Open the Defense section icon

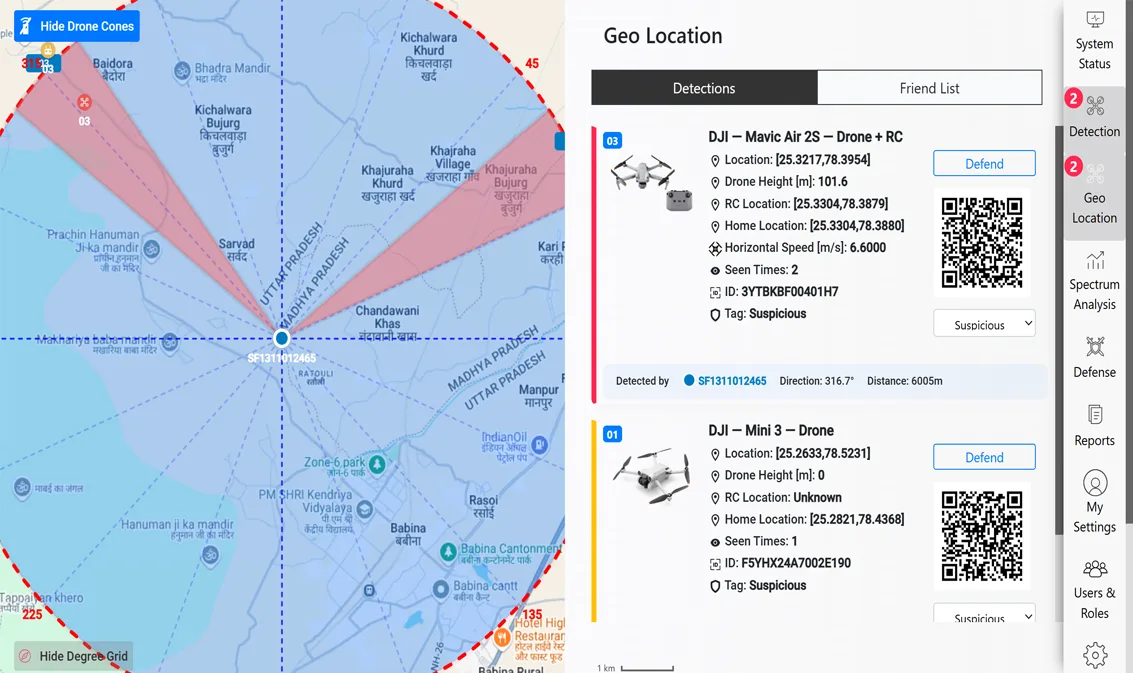coord(1095,347)
